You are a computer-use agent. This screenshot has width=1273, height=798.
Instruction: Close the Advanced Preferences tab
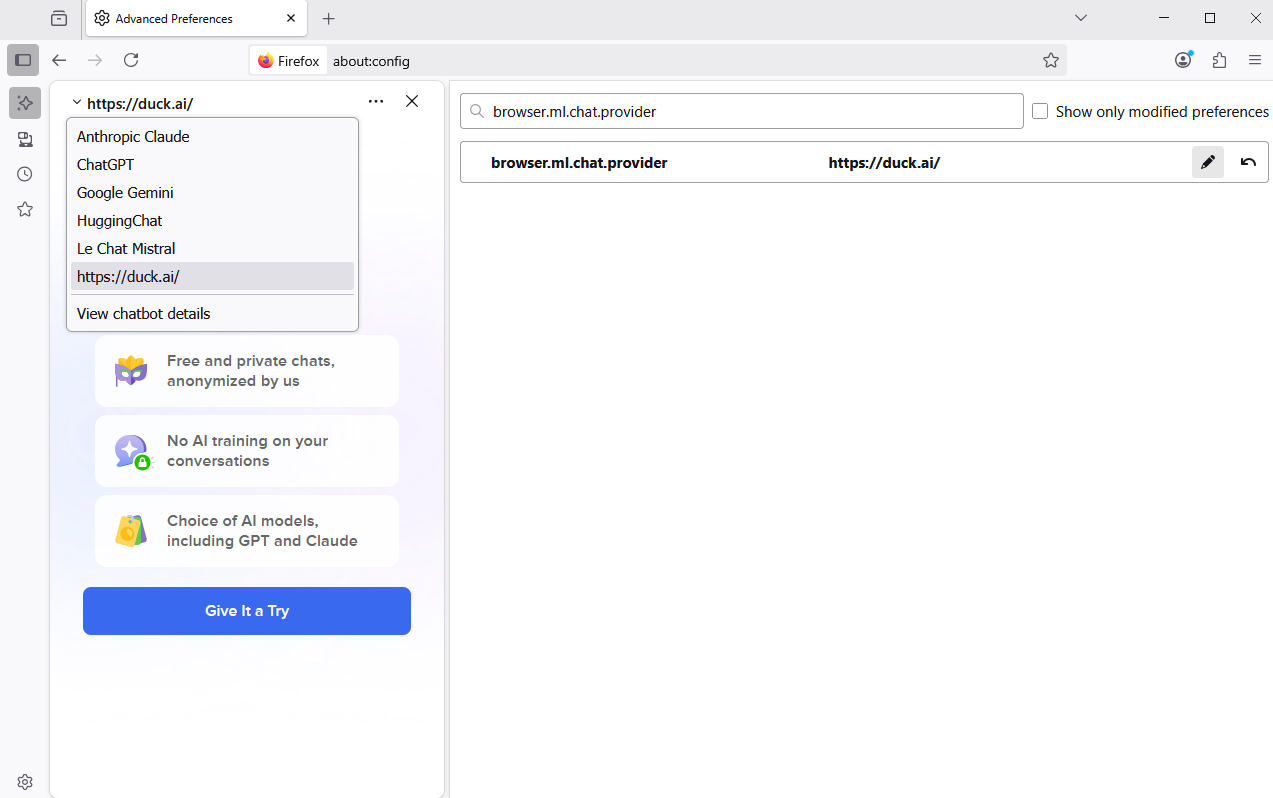291,18
